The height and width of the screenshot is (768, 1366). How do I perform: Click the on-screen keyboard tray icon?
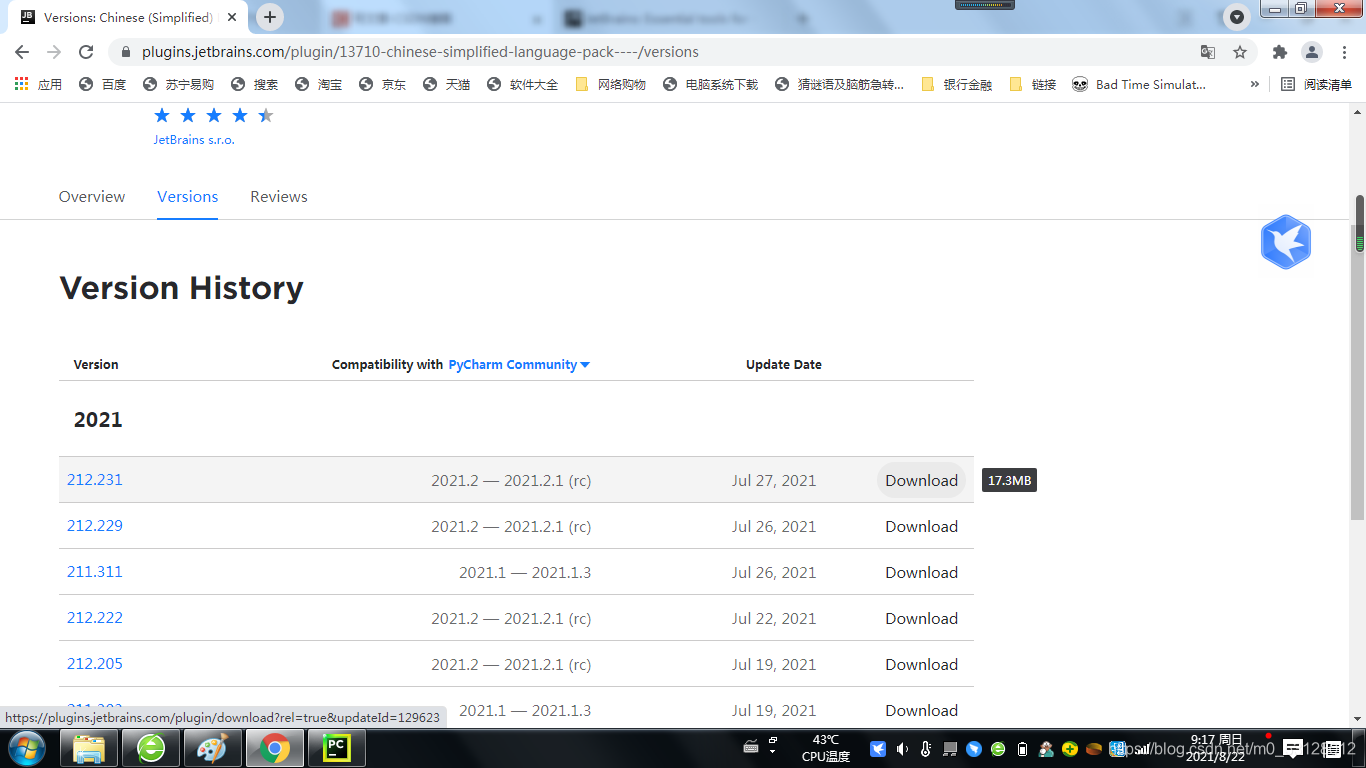752,747
